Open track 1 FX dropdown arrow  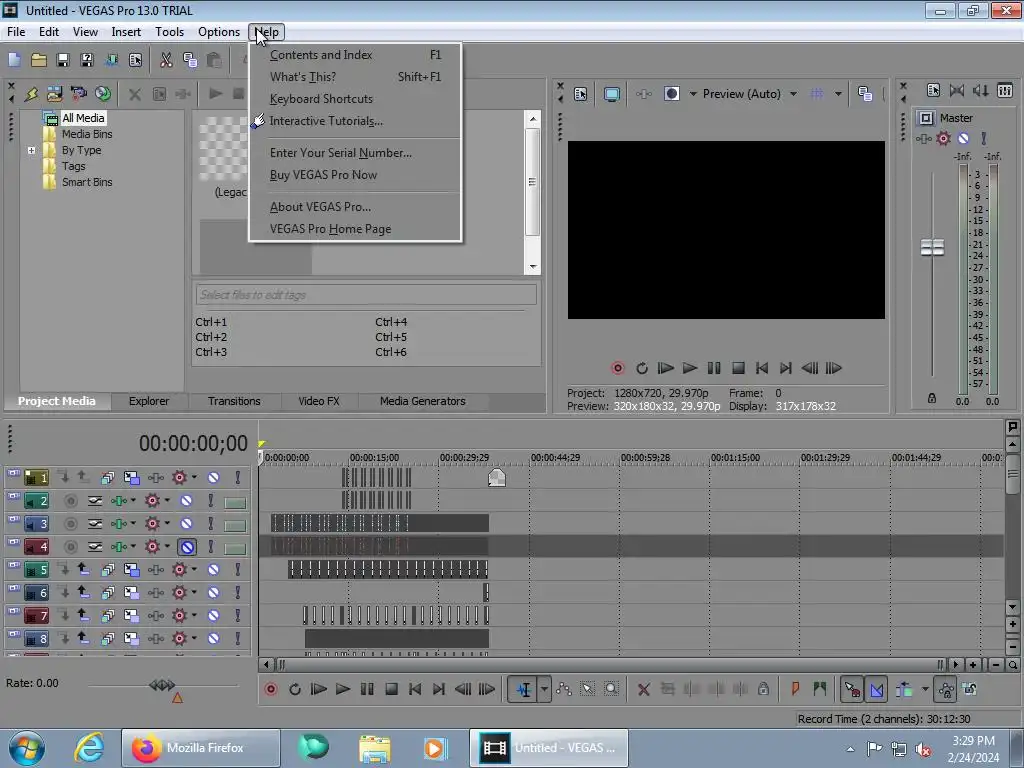coord(194,477)
